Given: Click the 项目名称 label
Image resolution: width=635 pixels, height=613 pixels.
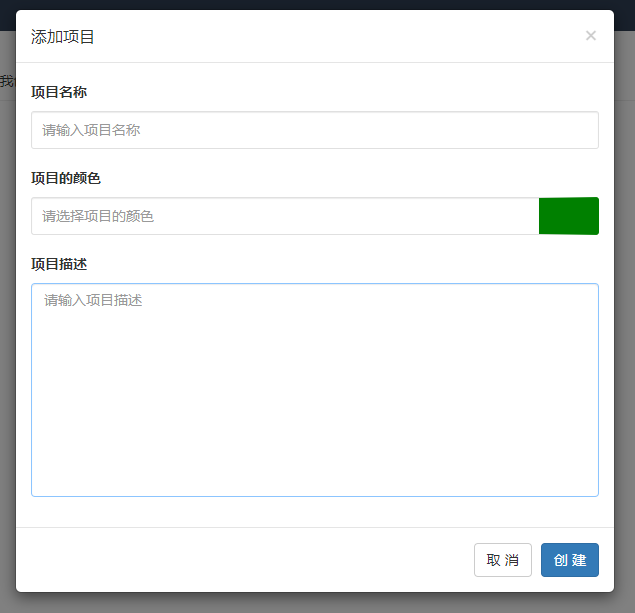Looking at the screenshot, I should pos(58,92).
